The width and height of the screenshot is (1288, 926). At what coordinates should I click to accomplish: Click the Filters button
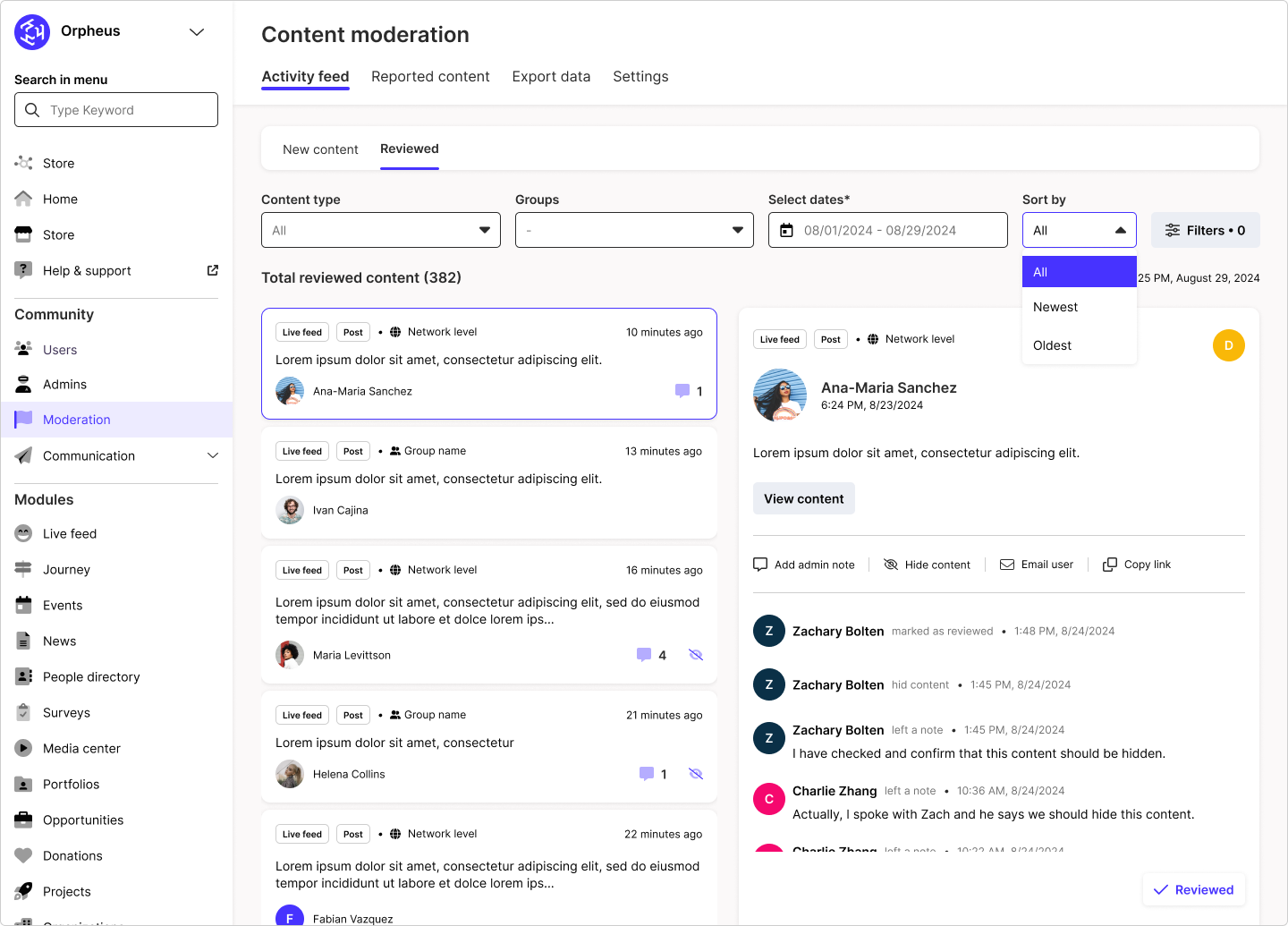(x=1205, y=230)
